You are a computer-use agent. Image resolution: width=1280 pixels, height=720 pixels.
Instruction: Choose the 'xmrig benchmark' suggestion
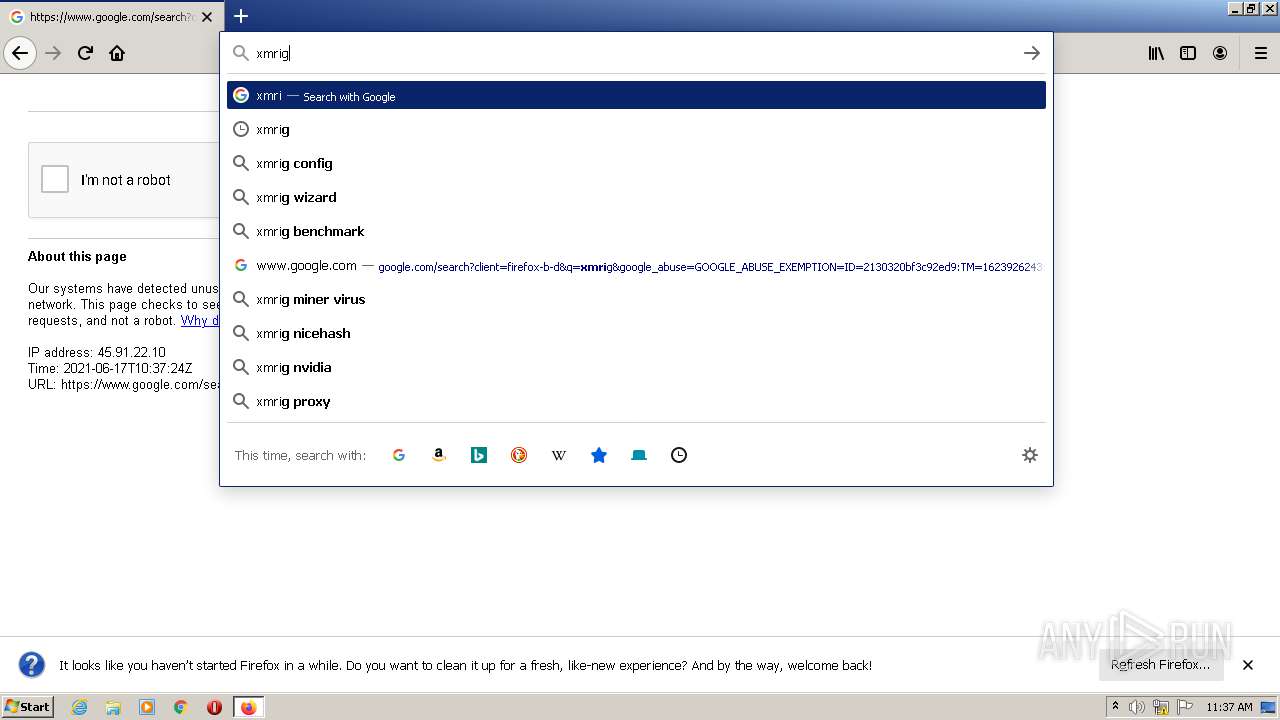(636, 231)
